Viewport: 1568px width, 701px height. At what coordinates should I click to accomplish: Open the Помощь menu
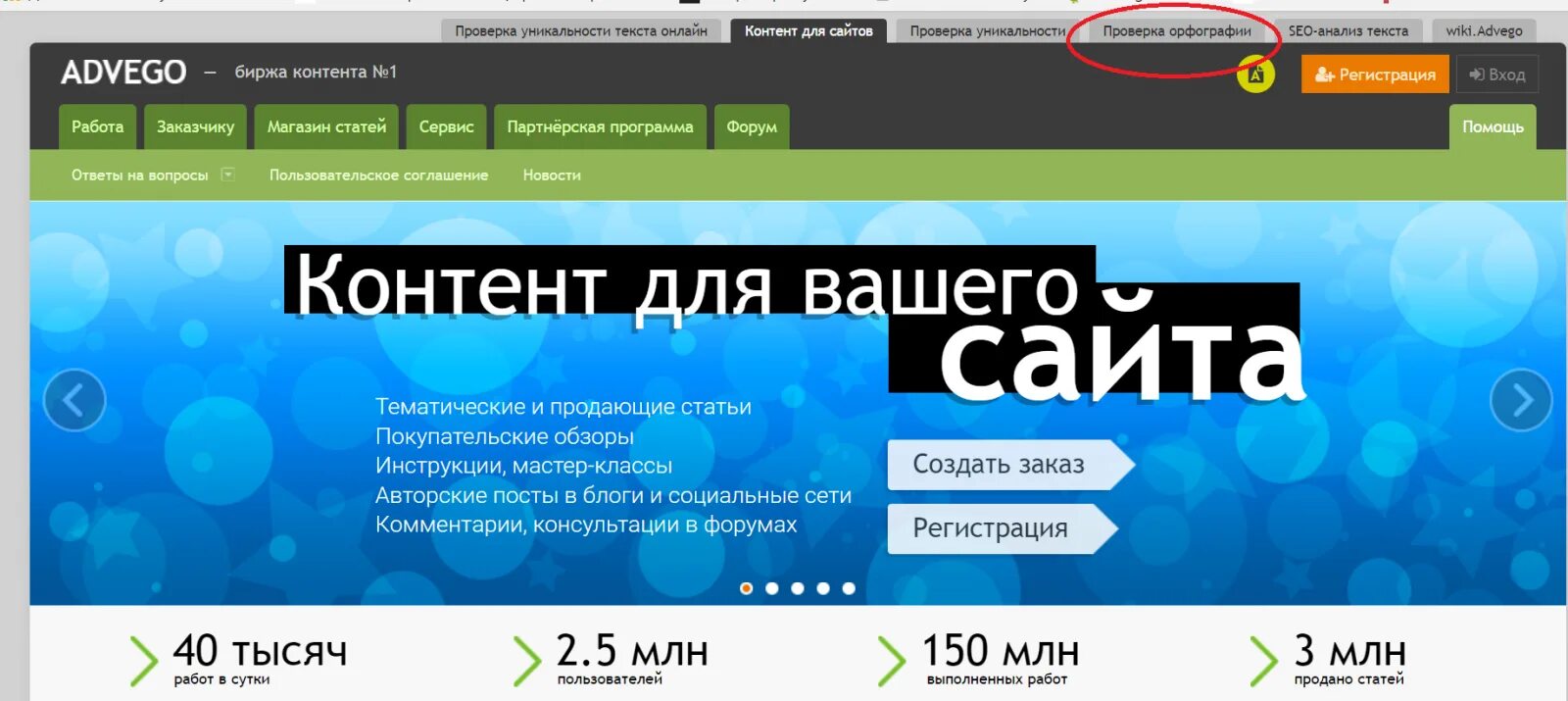point(1493,127)
